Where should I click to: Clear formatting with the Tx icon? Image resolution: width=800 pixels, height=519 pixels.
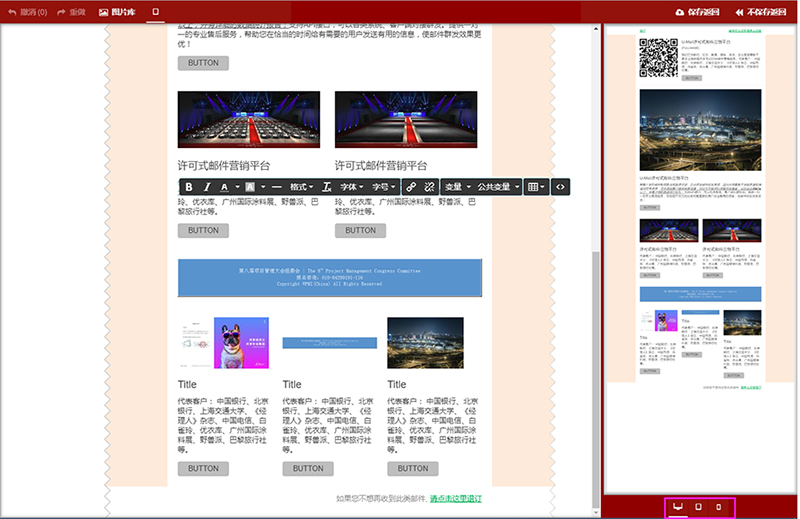(x=326, y=187)
